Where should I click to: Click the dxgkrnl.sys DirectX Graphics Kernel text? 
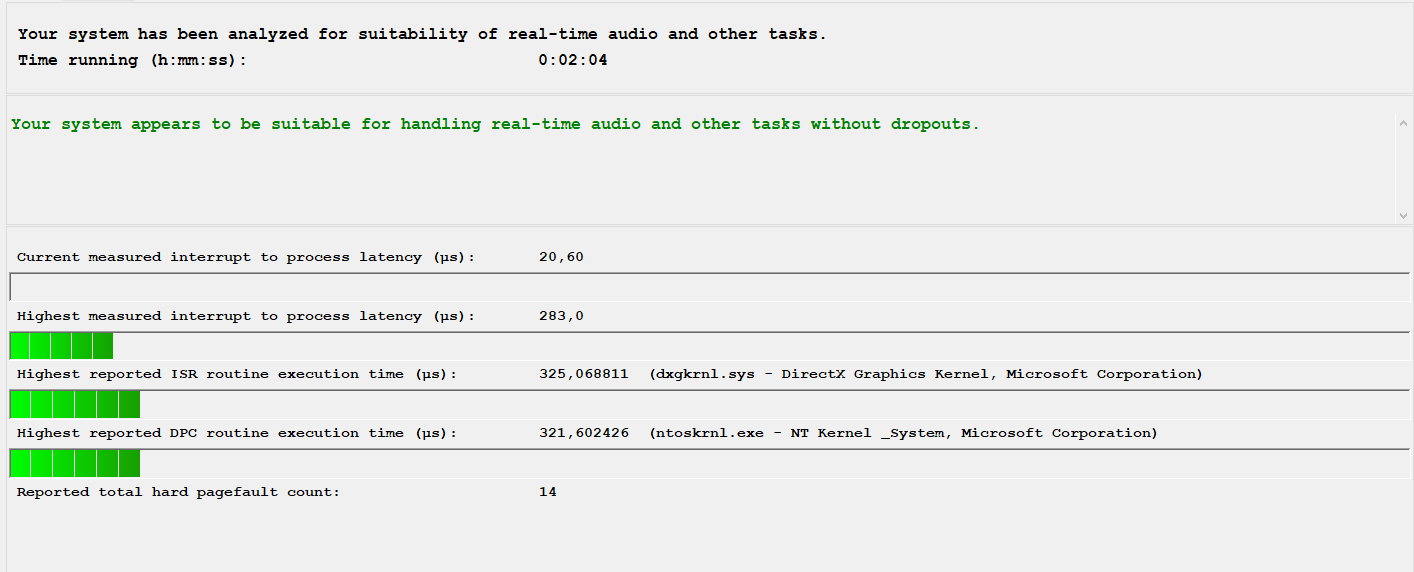point(925,374)
